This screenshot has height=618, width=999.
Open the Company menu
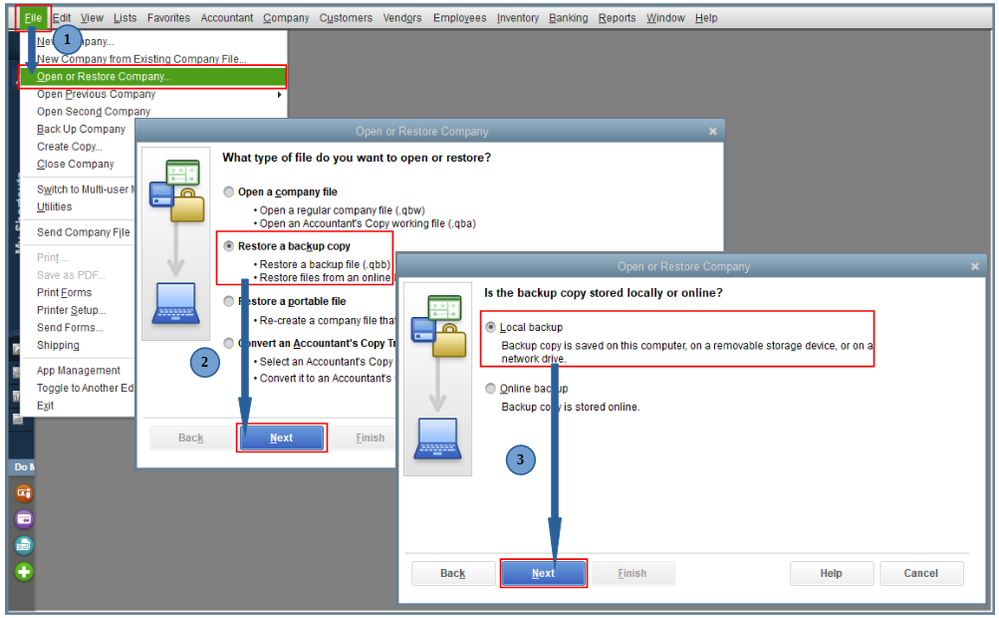tap(286, 18)
